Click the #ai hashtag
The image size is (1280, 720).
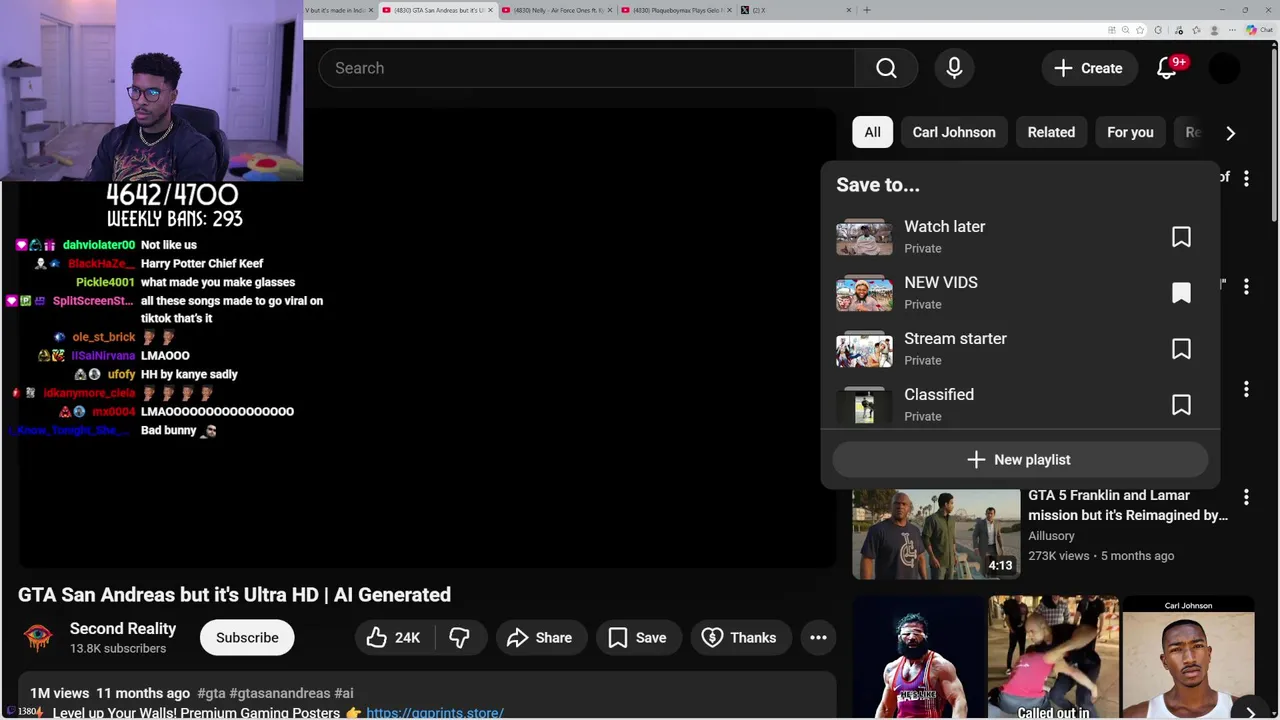point(343,693)
